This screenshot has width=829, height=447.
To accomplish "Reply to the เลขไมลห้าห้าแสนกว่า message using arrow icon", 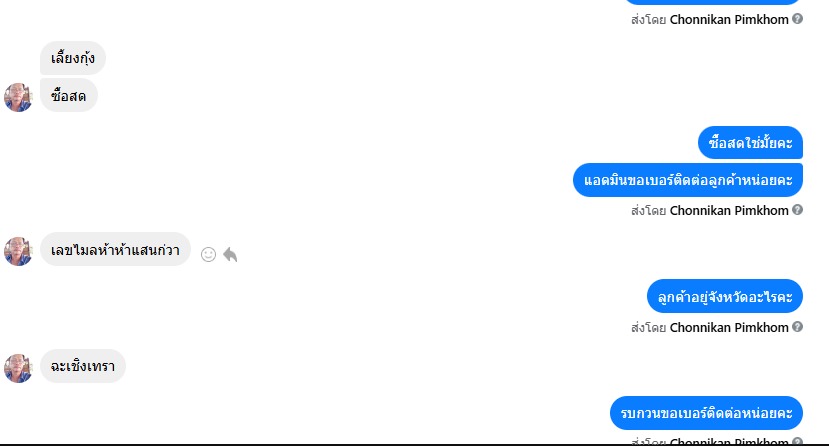I will pos(230,254).
